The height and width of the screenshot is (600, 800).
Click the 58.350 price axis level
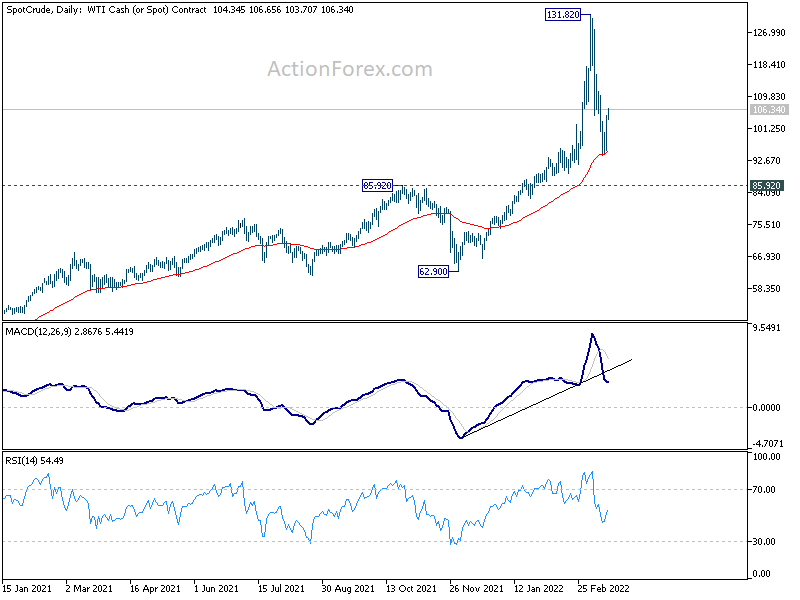[x=766, y=289]
